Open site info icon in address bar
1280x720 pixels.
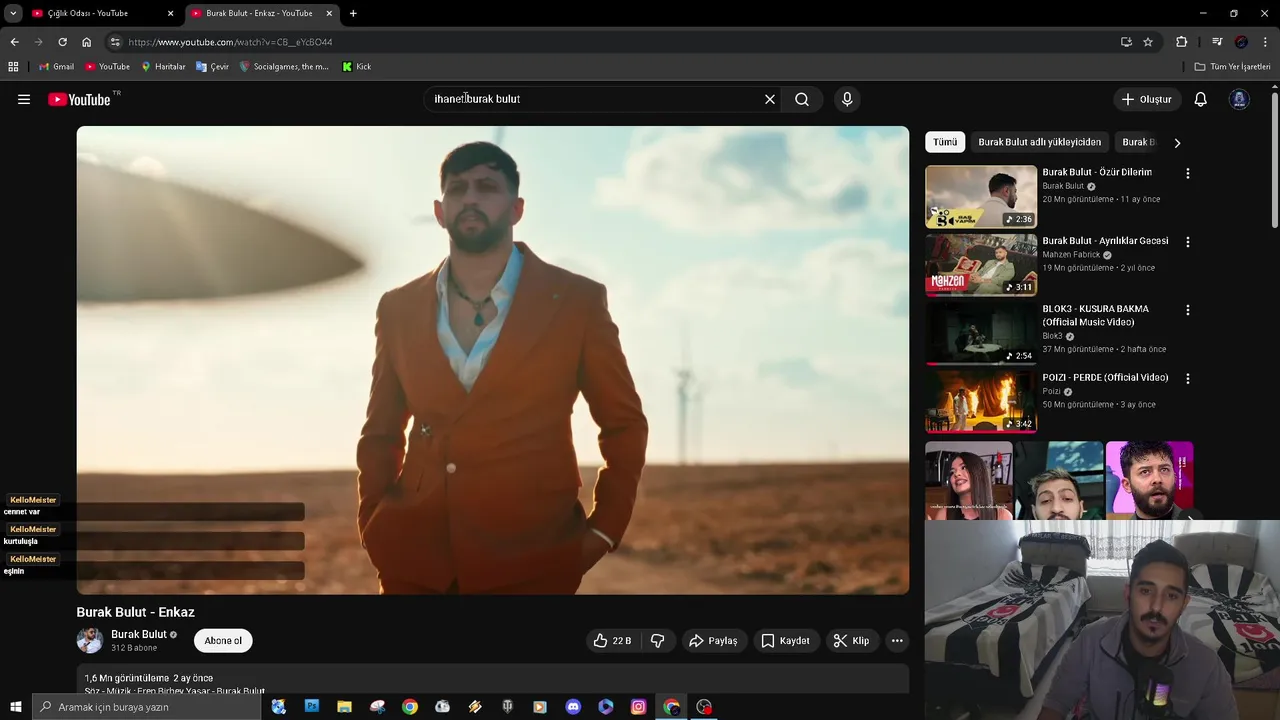pyautogui.click(x=115, y=42)
